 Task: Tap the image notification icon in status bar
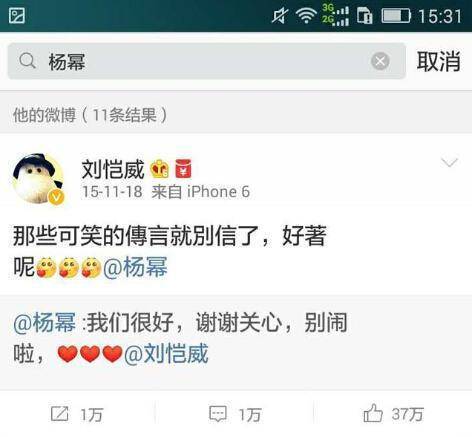pos(17,16)
